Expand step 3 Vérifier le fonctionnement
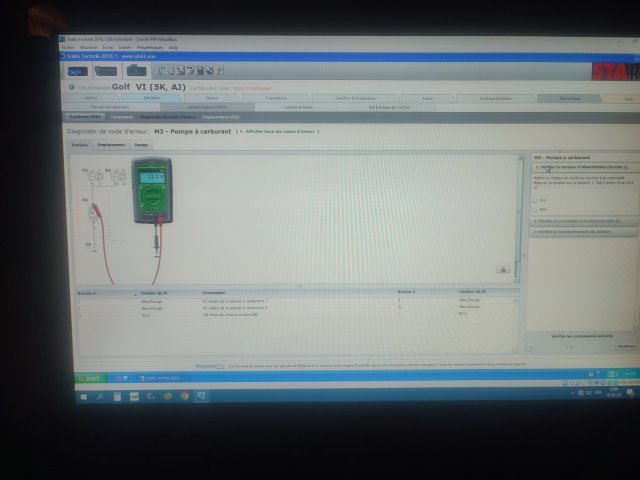This screenshot has height=480, width=640. tap(584, 232)
